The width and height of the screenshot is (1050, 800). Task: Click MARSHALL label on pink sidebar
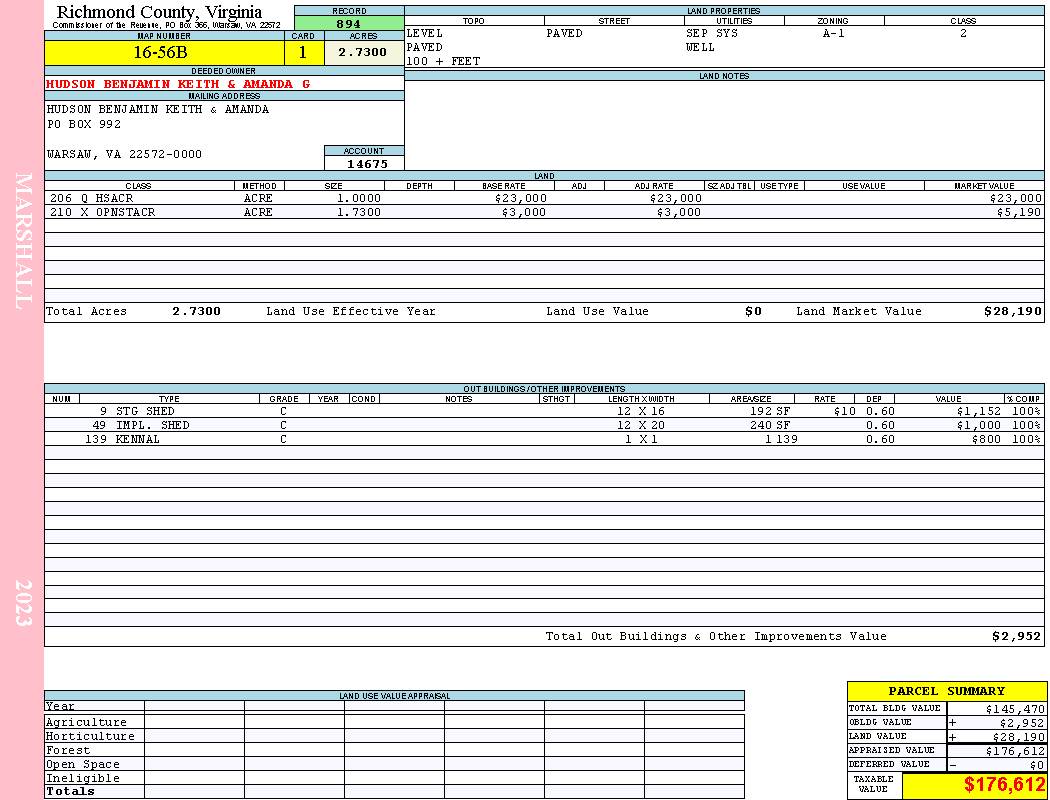click(x=23, y=242)
